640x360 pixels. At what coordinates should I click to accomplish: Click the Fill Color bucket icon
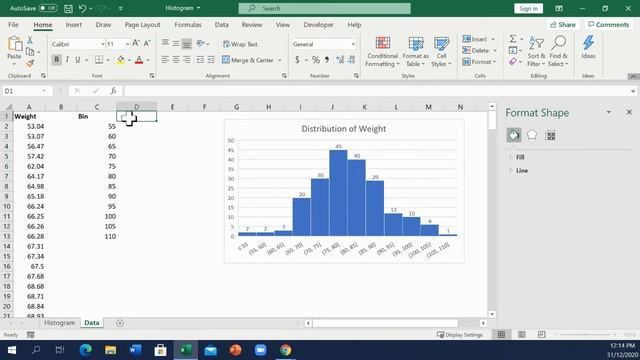[x=120, y=60]
